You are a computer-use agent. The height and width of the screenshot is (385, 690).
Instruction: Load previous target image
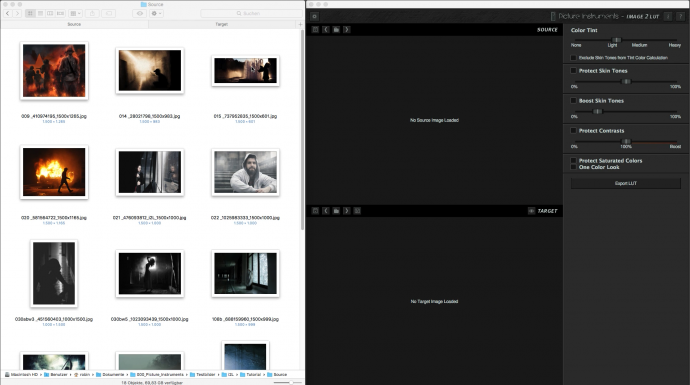[x=326, y=211]
